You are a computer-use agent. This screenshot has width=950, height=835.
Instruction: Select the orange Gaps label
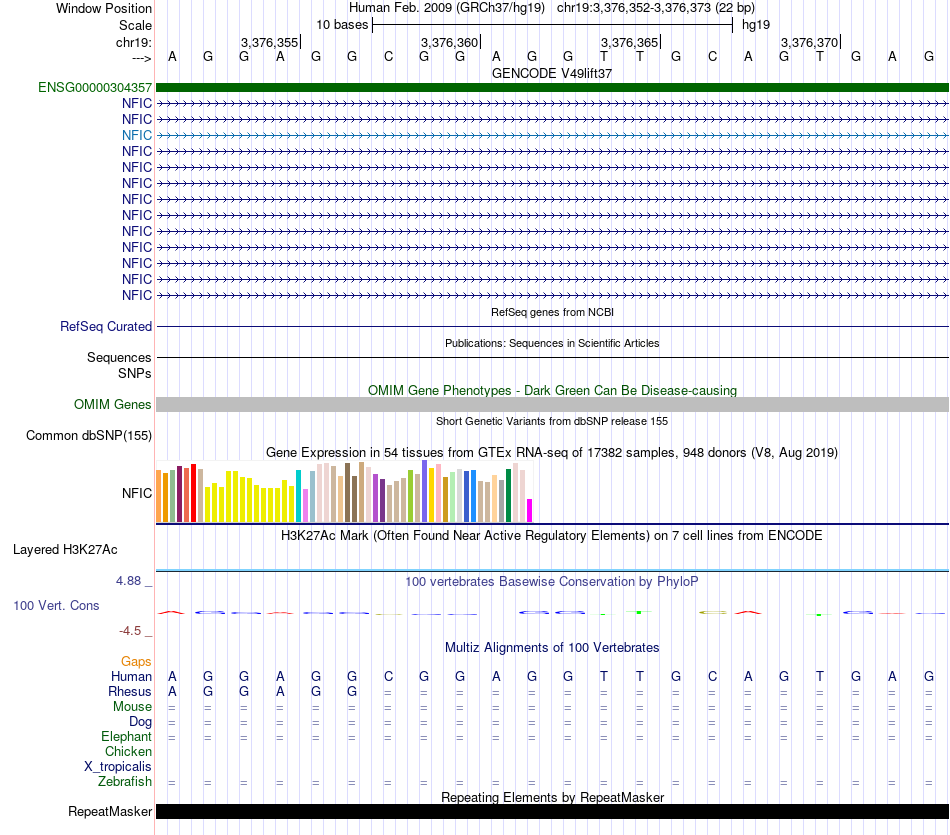coord(136,661)
